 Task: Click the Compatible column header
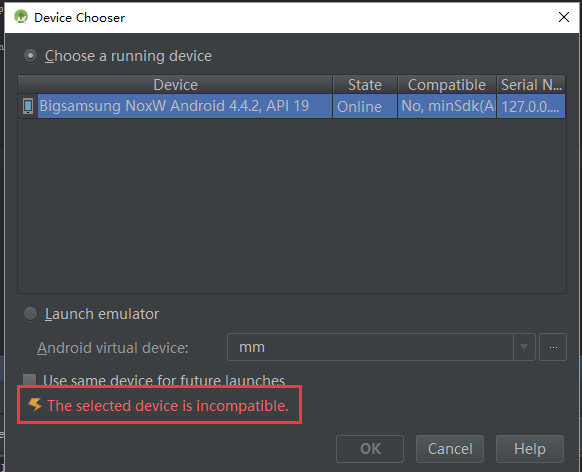point(447,85)
